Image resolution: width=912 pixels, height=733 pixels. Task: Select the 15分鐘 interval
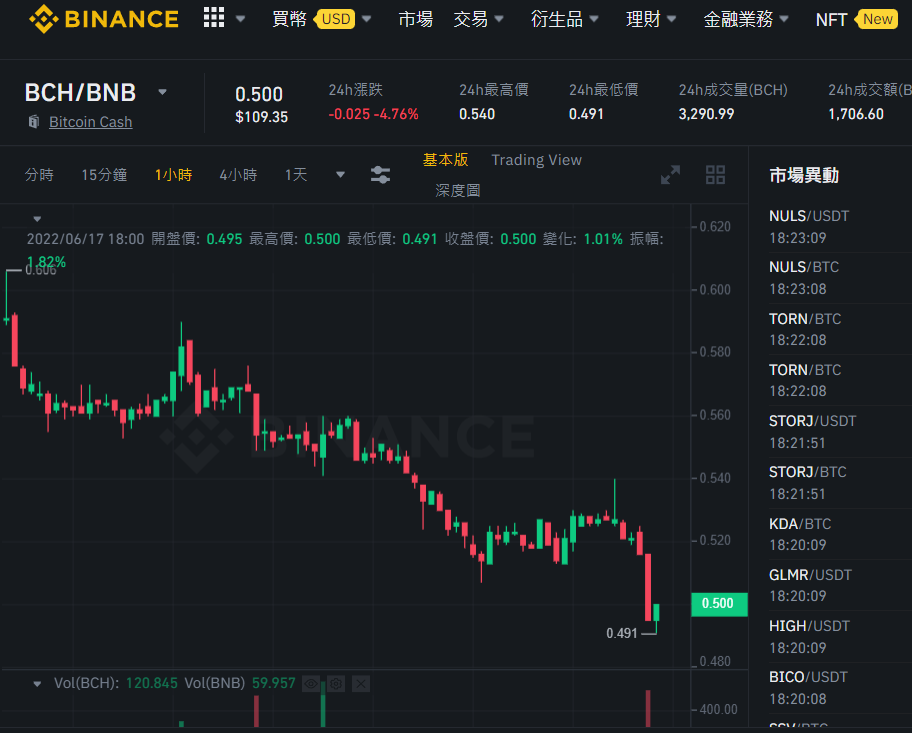click(104, 175)
